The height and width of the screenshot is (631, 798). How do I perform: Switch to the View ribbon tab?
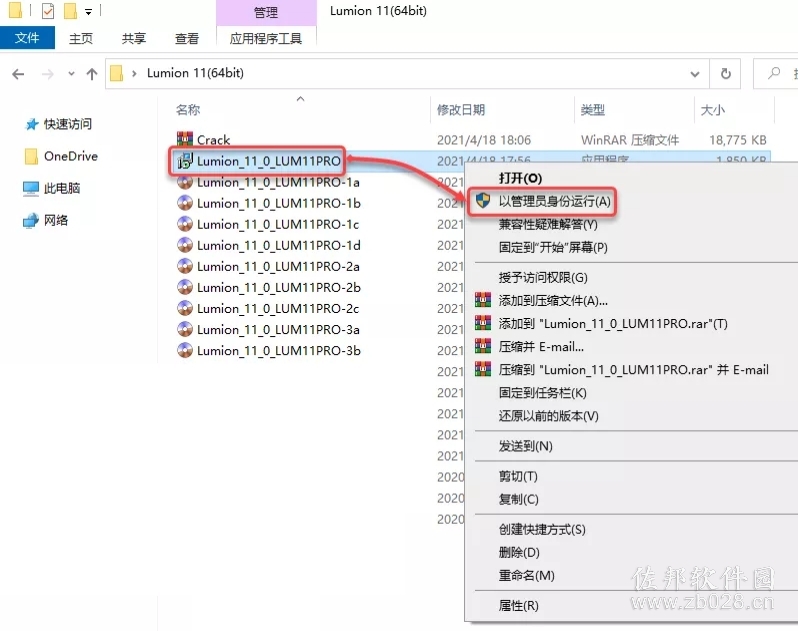coord(187,38)
